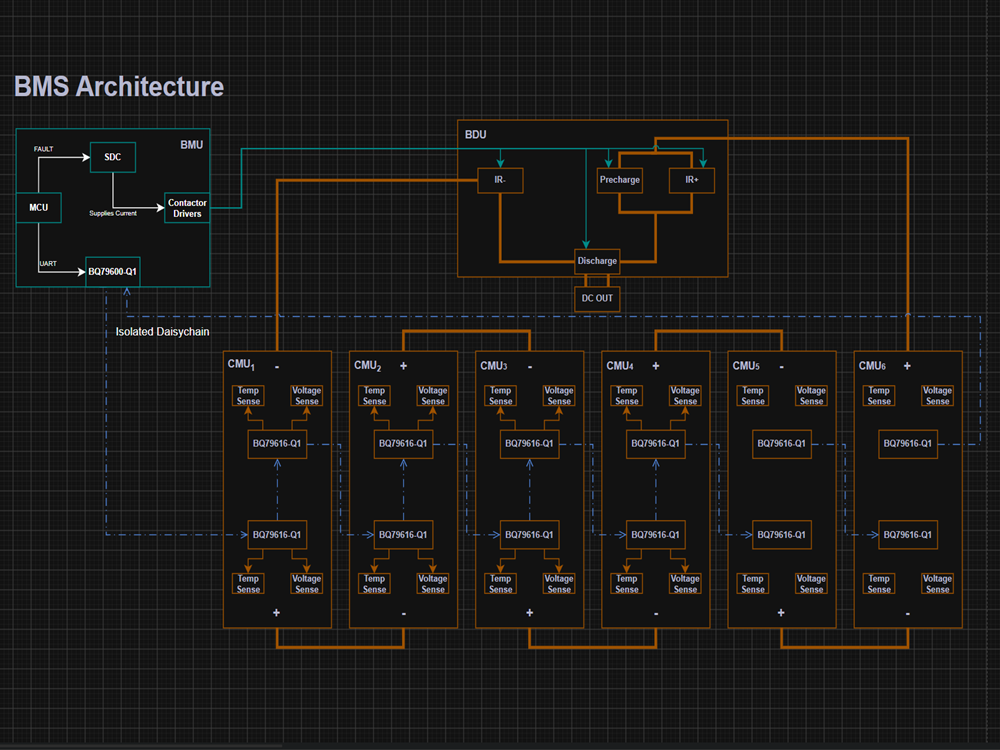Select CMU3 upper Voltage Sense box
1000x750 pixels.
559,395
